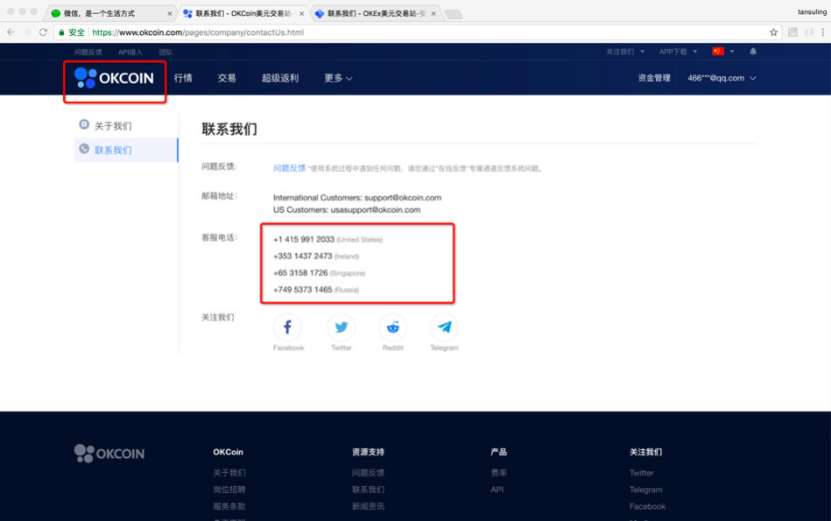Expand the APP下载 dropdown
This screenshot has height=521, width=831.
click(678, 51)
